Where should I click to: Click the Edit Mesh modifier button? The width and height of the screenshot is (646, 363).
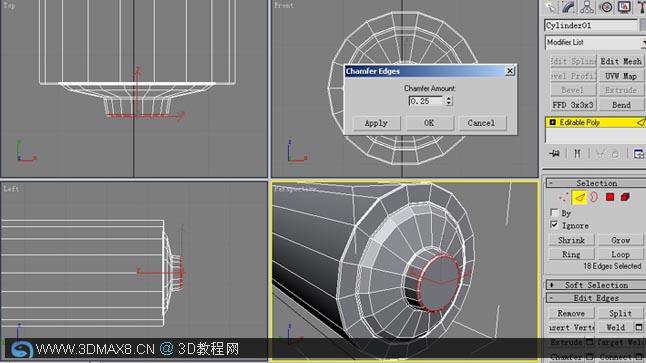[x=621, y=61]
